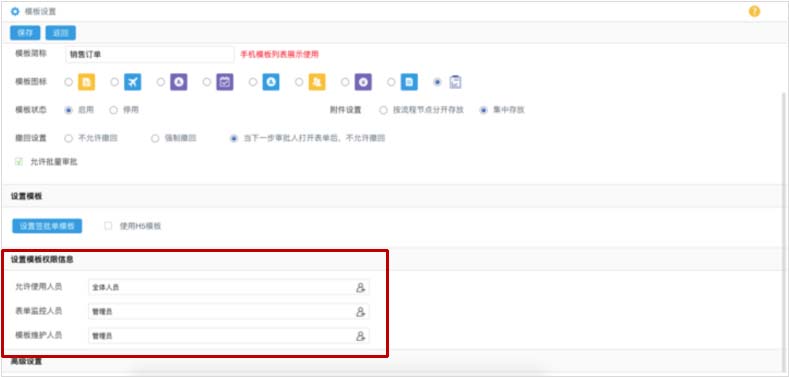
Task: Open help via the orange question-mark icon
Action: tap(754, 11)
